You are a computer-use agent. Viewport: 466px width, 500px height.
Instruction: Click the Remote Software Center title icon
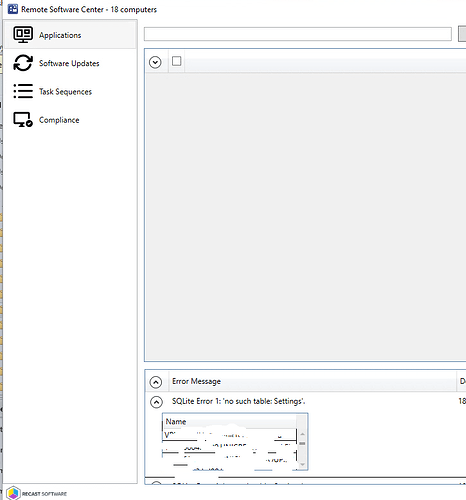click(13, 9)
